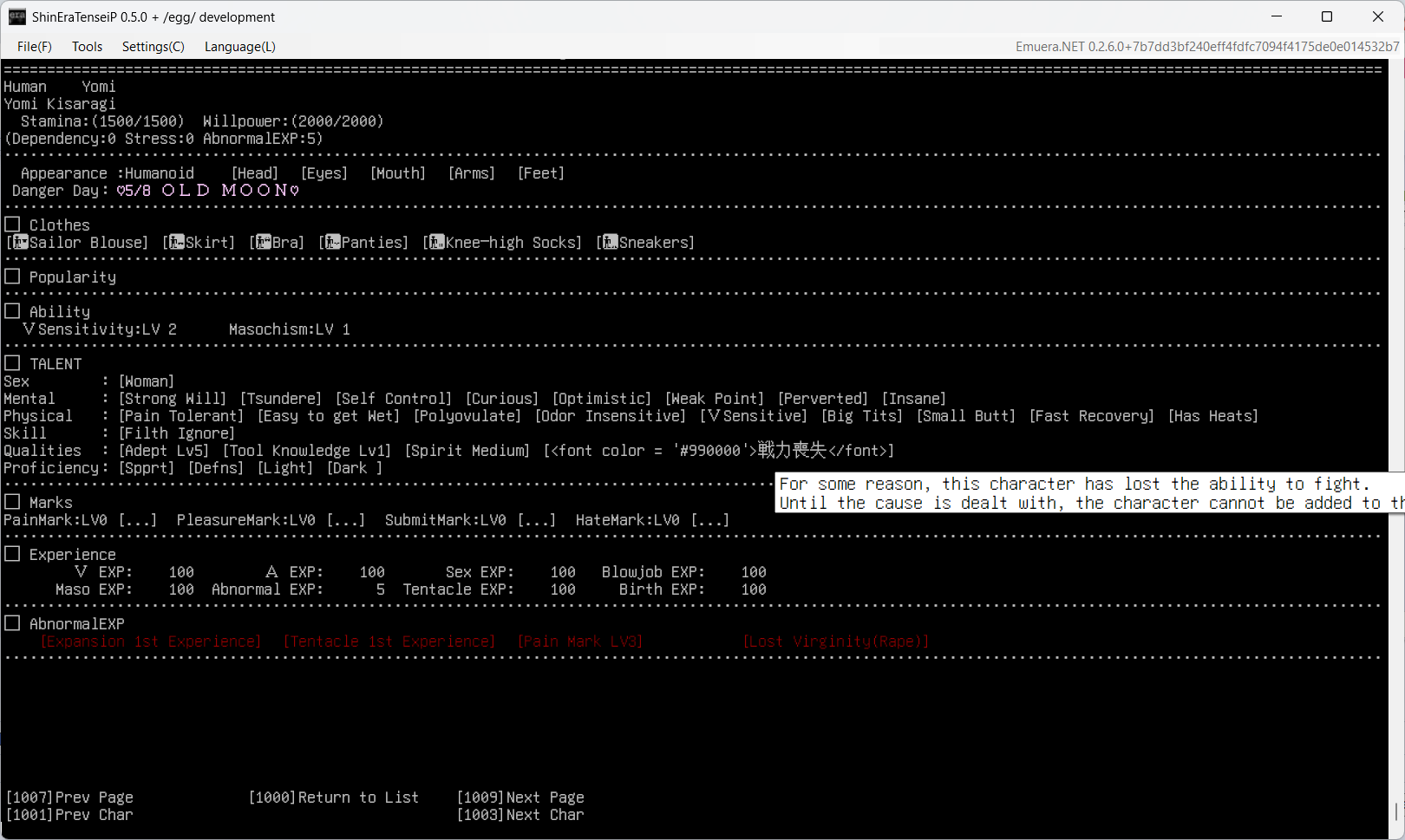Open the Settings(C) menu
The height and width of the screenshot is (840, 1405).
(x=154, y=47)
